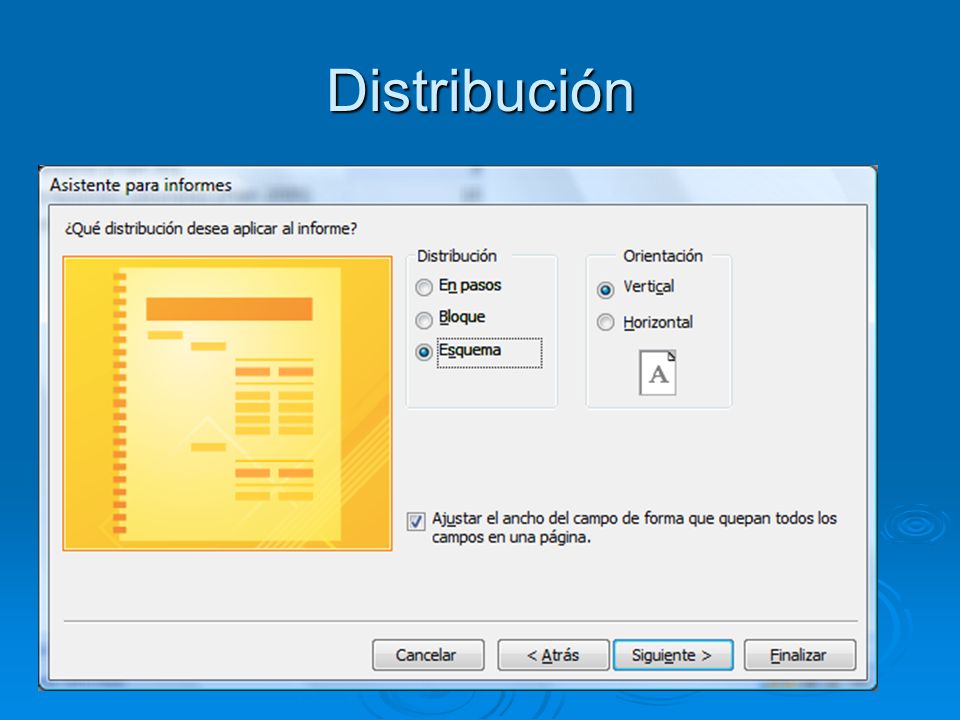Go back with the Atrás button
This screenshot has height=720, width=960.
pyautogui.click(x=553, y=655)
